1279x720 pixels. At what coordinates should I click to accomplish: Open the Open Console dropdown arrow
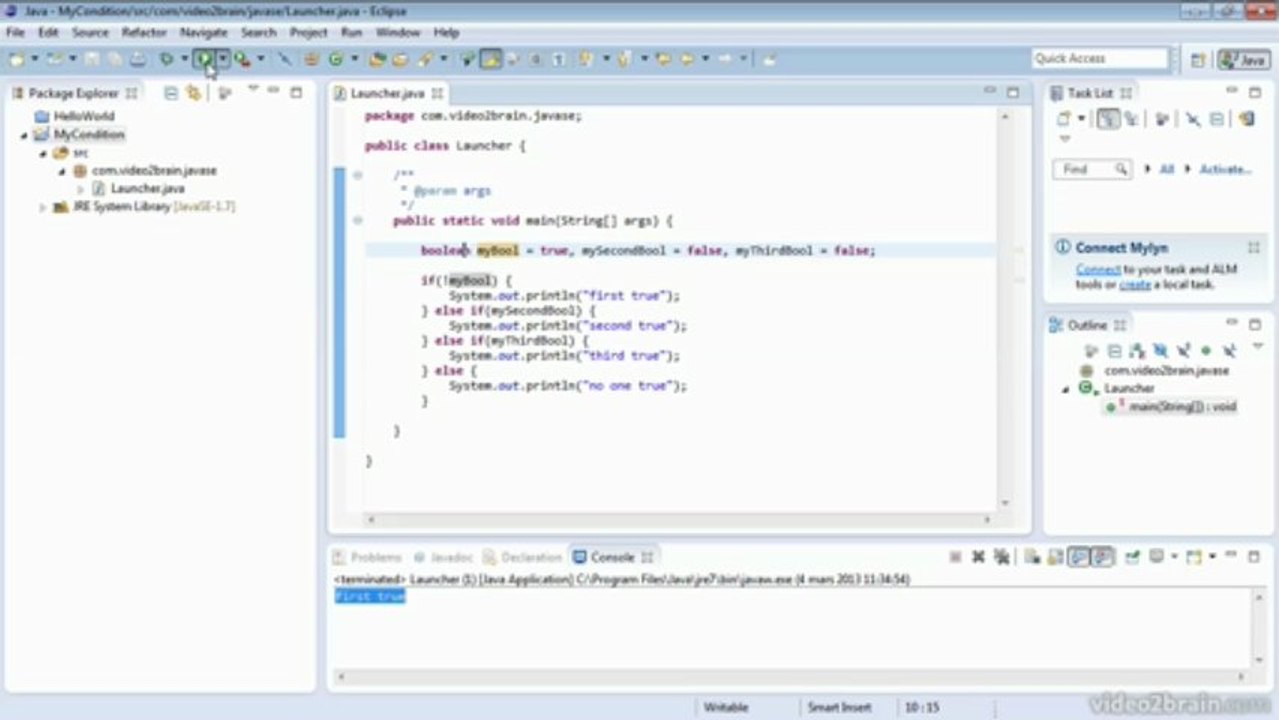click(x=1212, y=557)
